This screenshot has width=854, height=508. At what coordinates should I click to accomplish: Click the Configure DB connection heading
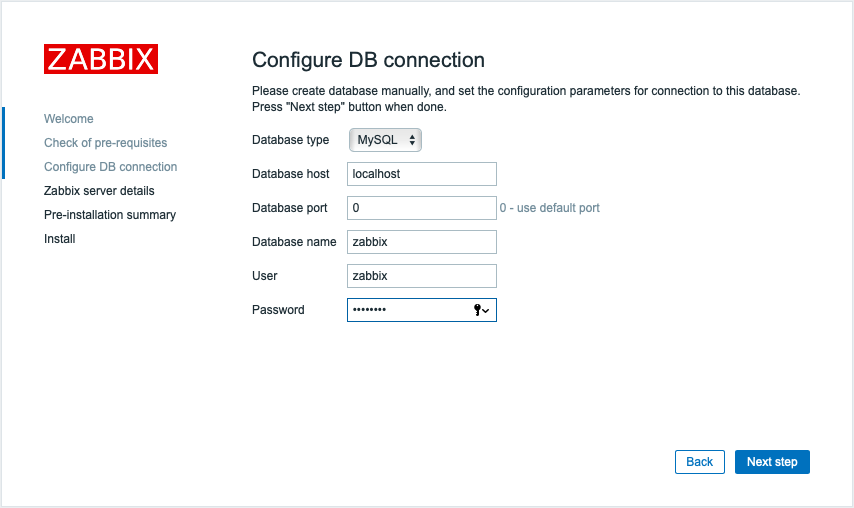pyautogui.click(x=368, y=60)
